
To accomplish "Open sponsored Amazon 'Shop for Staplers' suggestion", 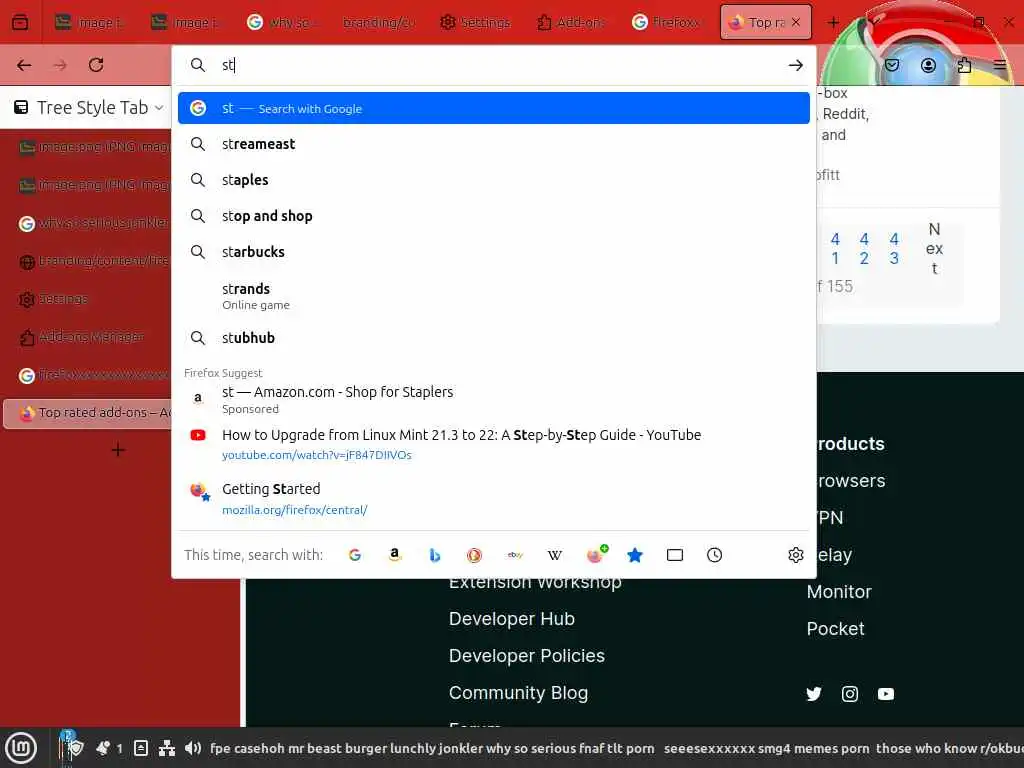I will [x=494, y=399].
